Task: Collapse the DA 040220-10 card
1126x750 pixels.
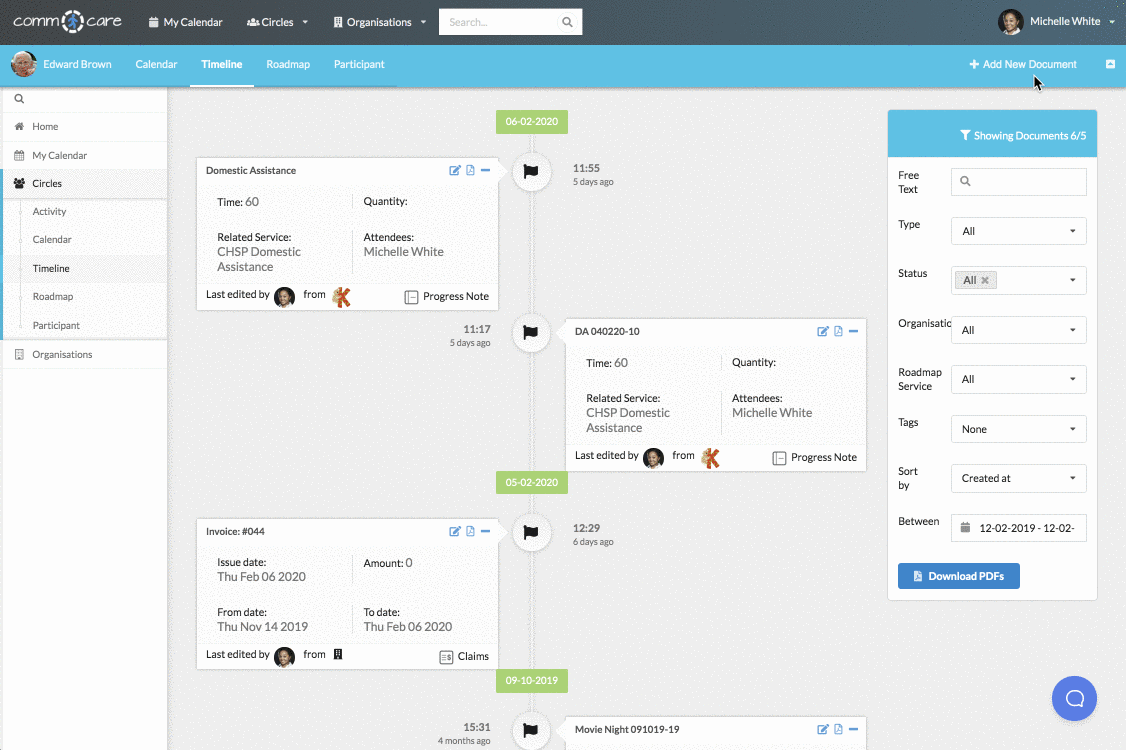Action: pos(853,331)
